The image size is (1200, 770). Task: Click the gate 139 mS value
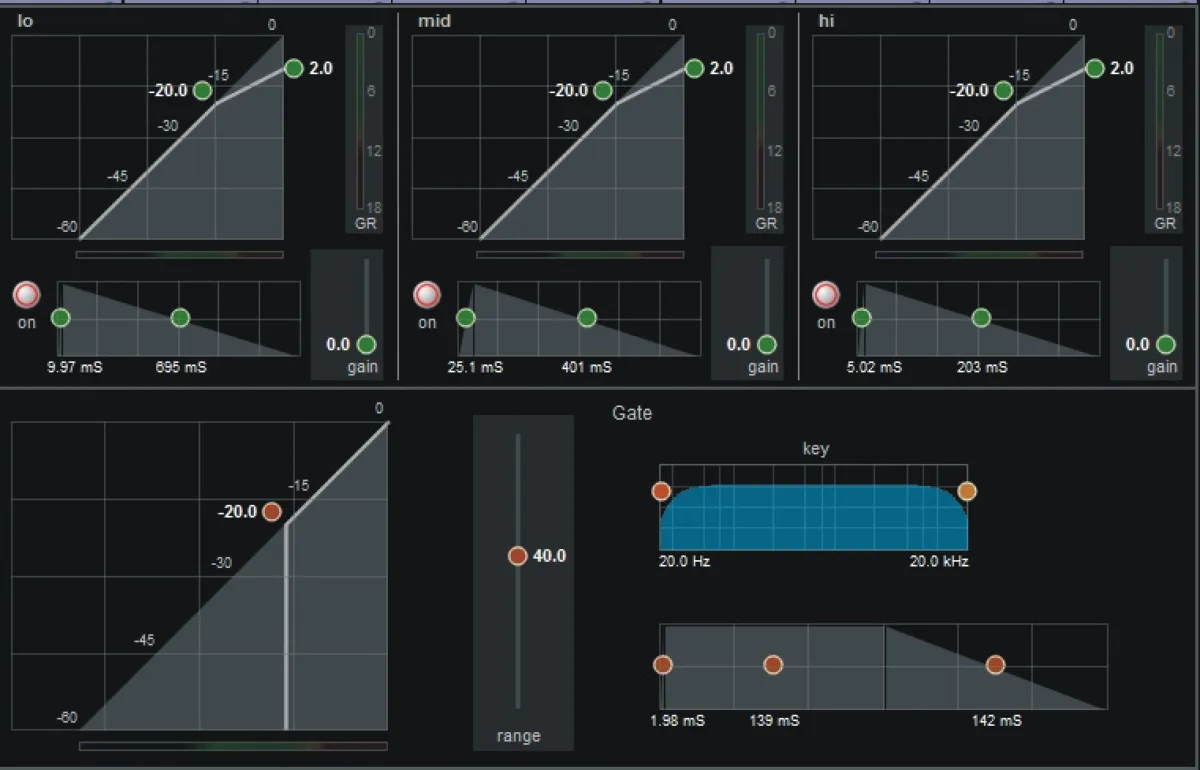(775, 721)
